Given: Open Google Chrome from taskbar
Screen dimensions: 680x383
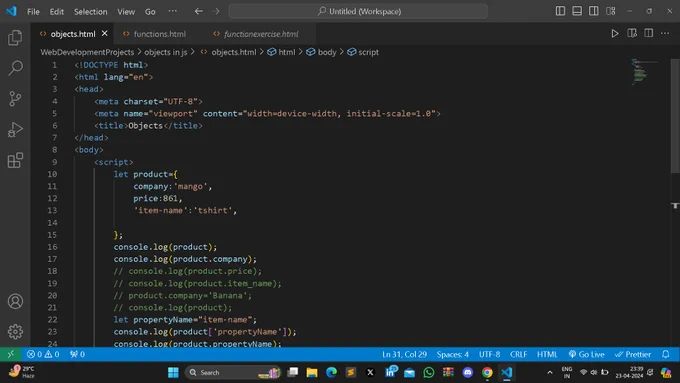Looking at the screenshot, I should pyautogui.click(x=487, y=373).
